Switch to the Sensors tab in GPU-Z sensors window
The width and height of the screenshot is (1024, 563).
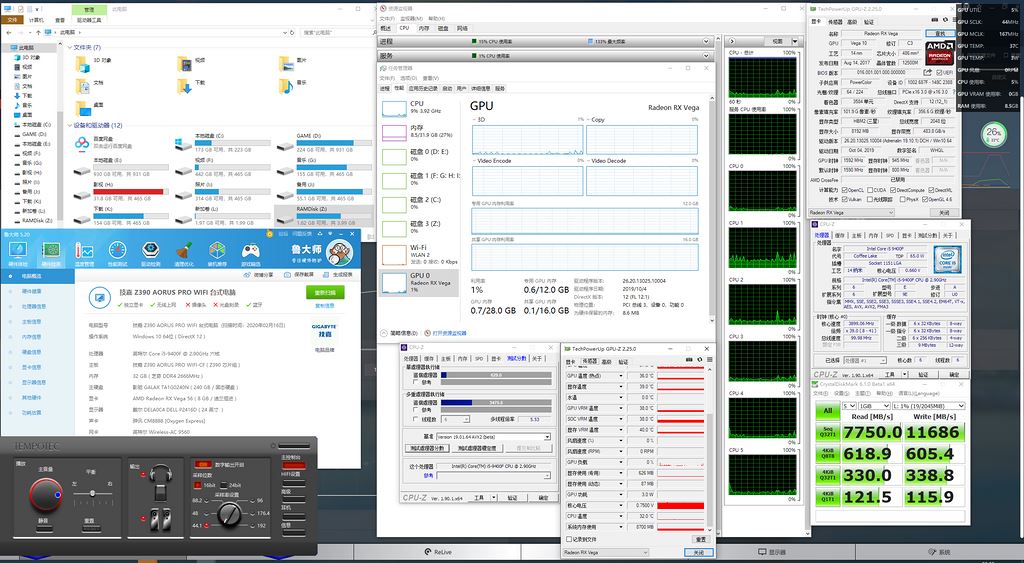point(590,361)
